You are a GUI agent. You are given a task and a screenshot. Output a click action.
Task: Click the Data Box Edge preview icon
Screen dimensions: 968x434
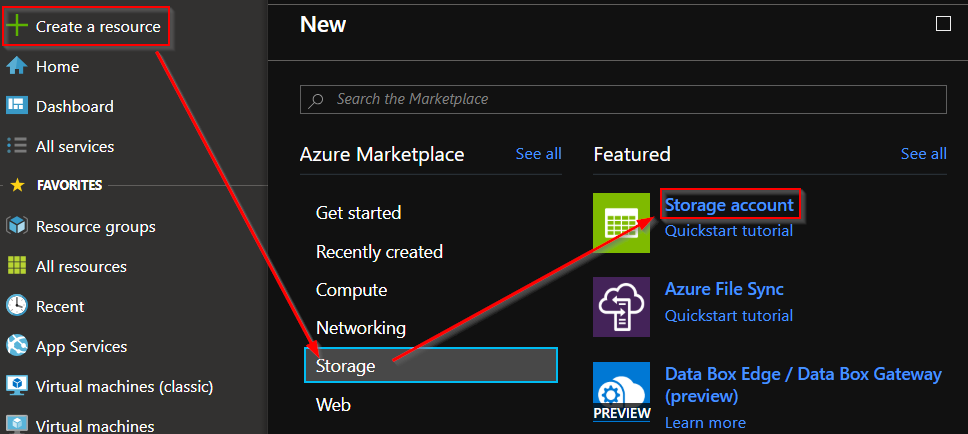(x=621, y=391)
